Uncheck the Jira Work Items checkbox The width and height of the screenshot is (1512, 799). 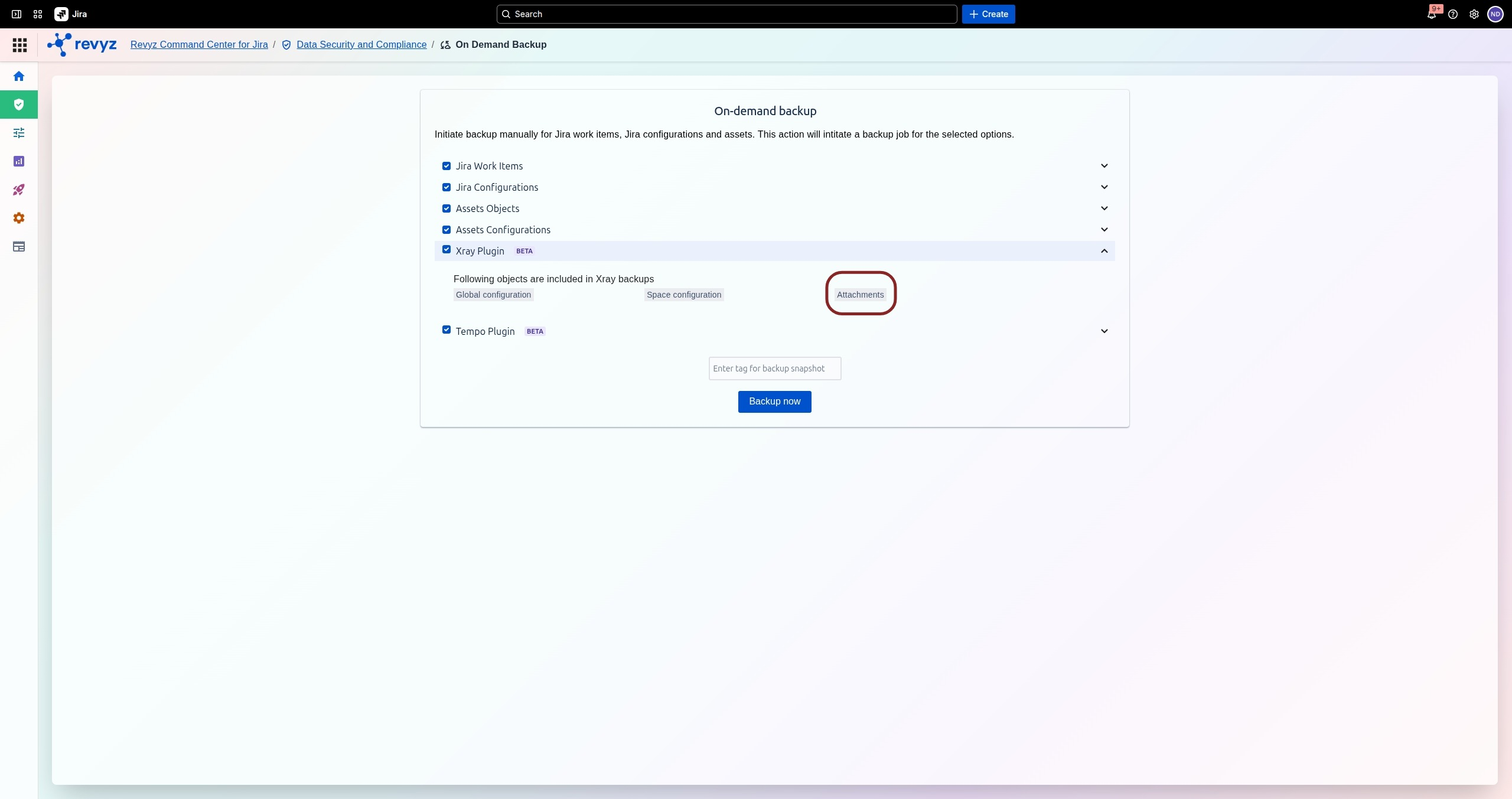447,166
